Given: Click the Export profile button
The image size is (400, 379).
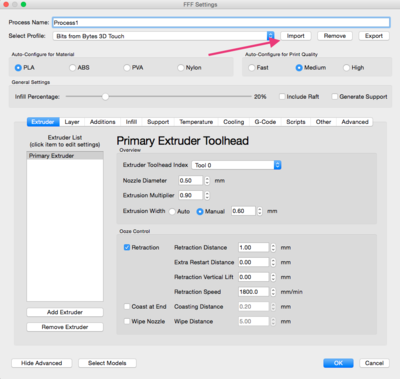Looking at the screenshot, I should pos(374,36).
